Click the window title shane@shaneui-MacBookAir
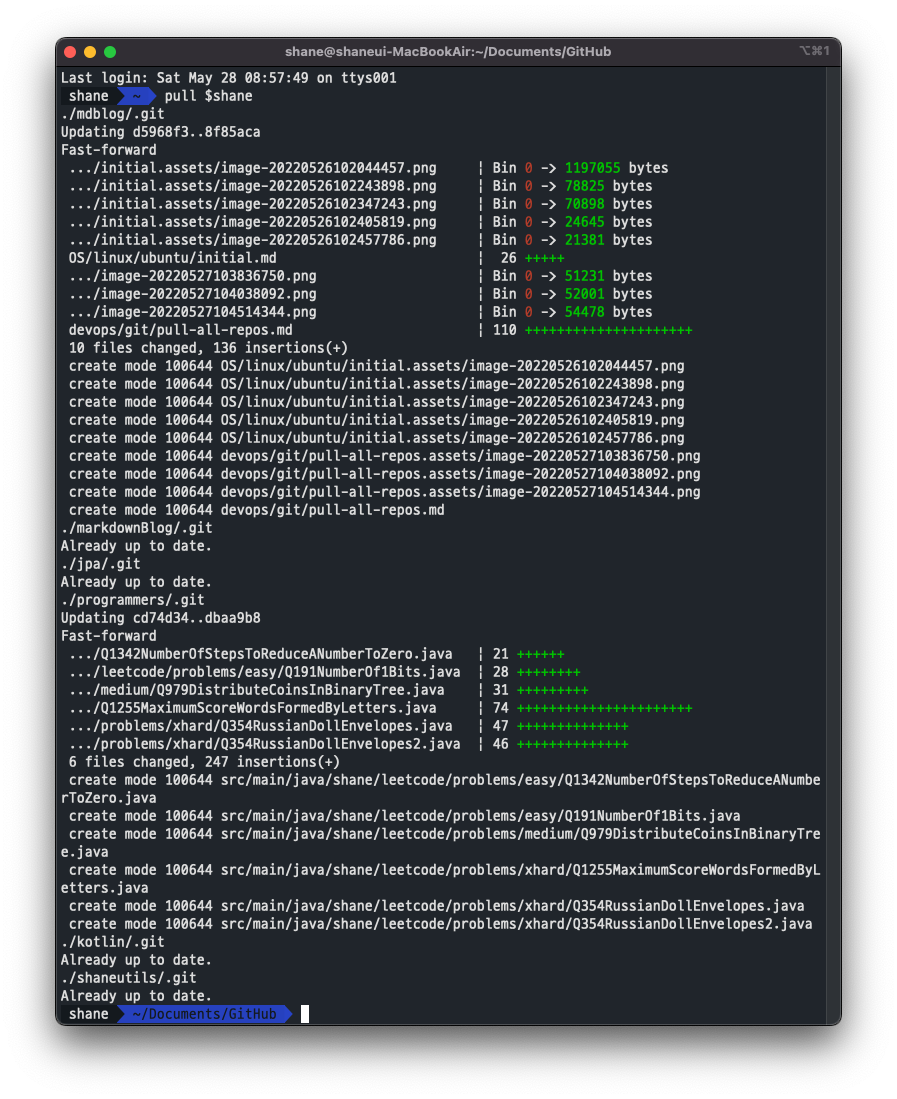Viewport: 897px width, 1099px height. [448, 52]
